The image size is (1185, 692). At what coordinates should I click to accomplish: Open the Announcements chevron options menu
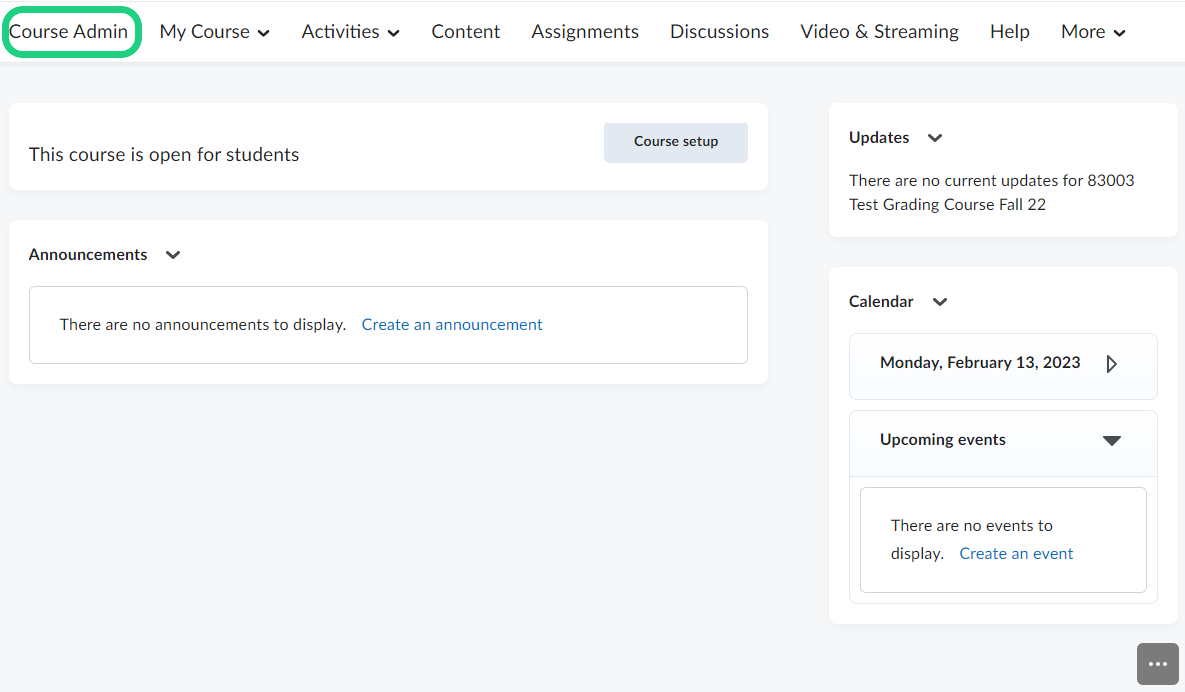173,255
